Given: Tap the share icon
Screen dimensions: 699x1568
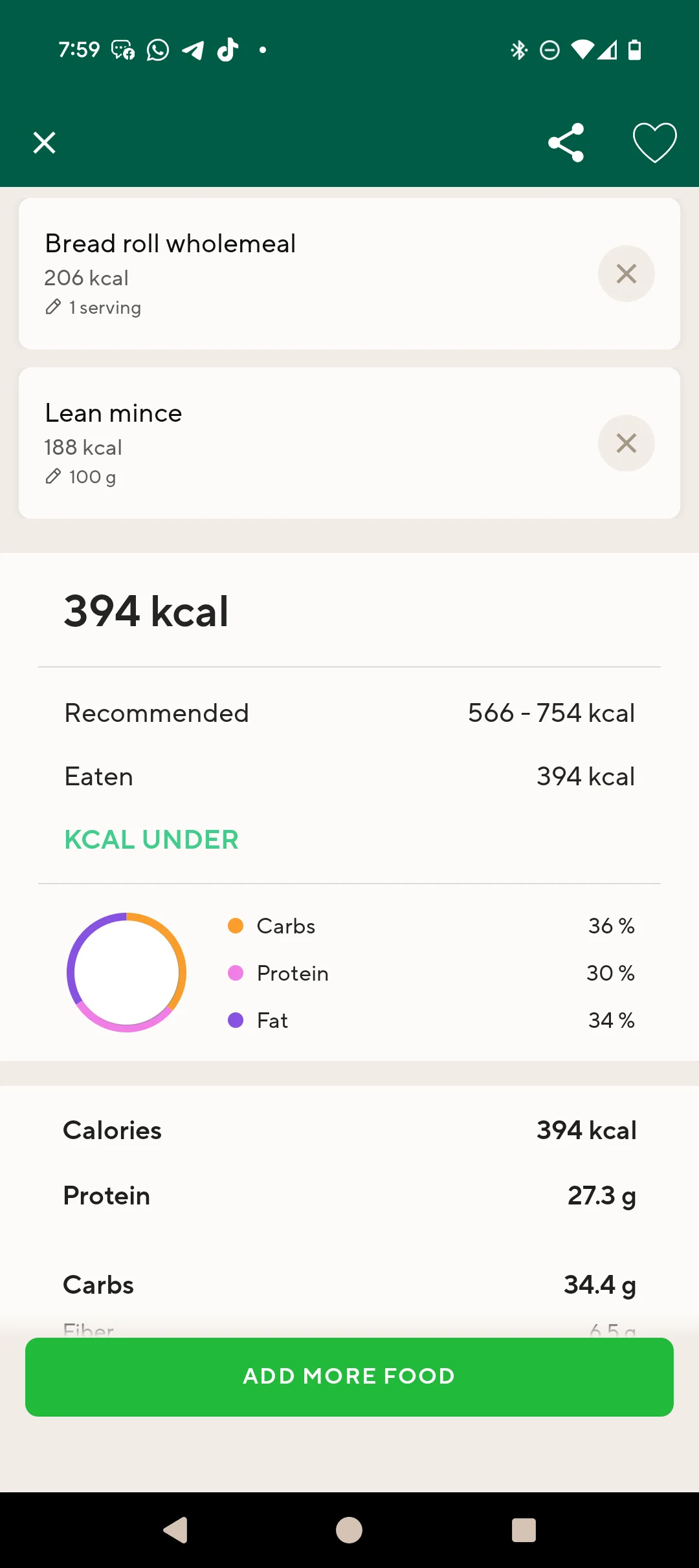Looking at the screenshot, I should 566,142.
